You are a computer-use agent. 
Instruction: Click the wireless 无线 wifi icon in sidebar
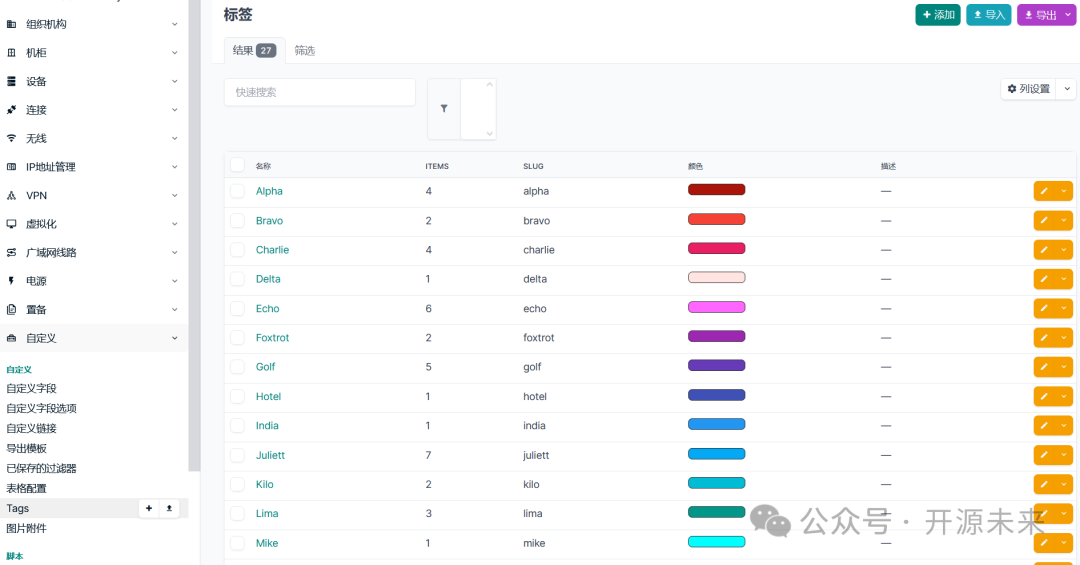[x=11, y=138]
